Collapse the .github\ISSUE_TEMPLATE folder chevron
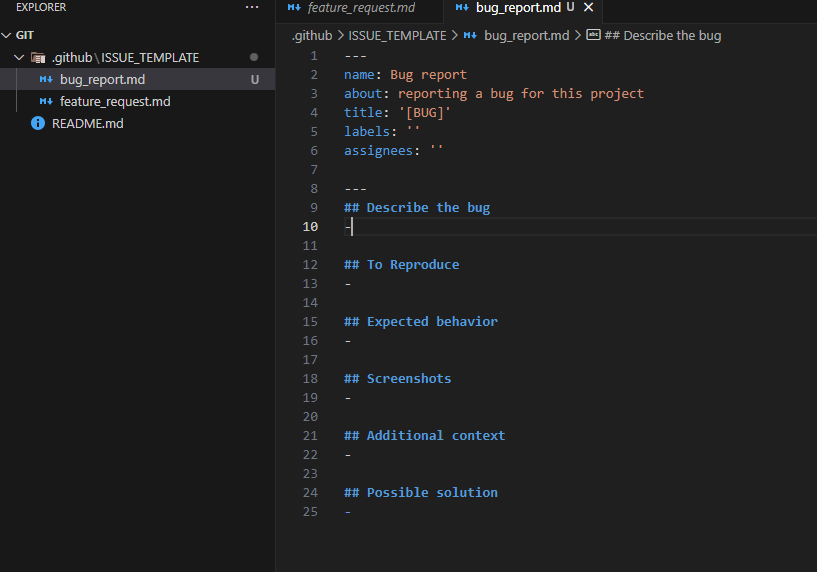The width and height of the screenshot is (817, 572). pos(19,57)
